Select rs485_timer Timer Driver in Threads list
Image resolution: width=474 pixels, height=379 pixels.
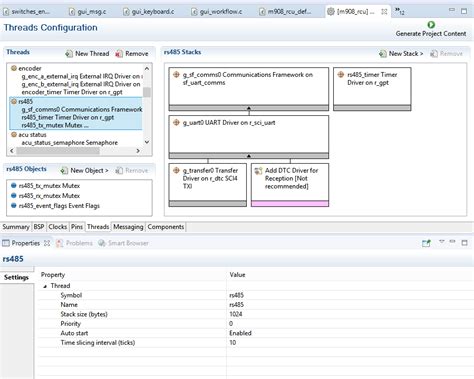coord(68,117)
